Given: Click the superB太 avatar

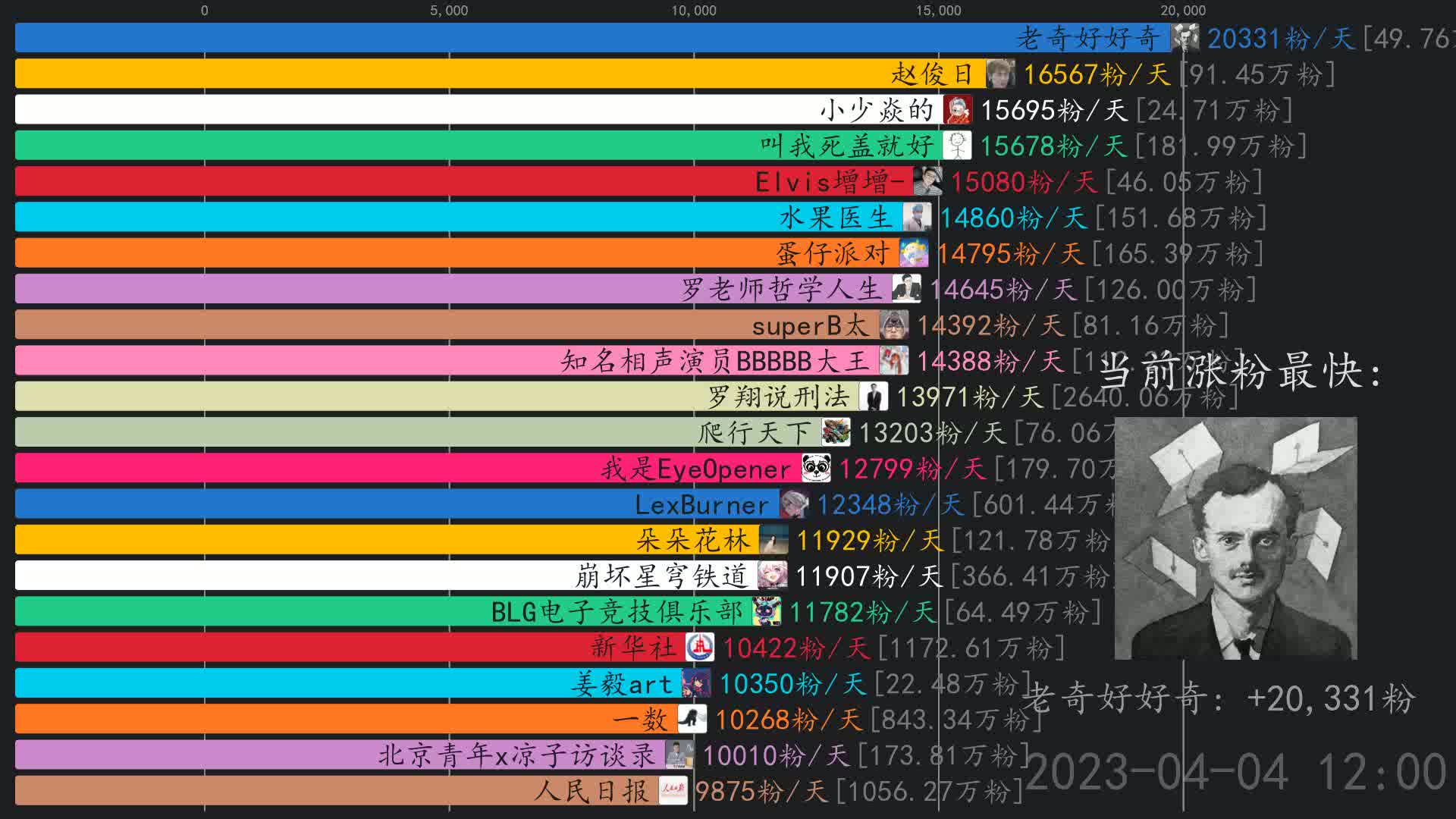Looking at the screenshot, I should (x=894, y=325).
